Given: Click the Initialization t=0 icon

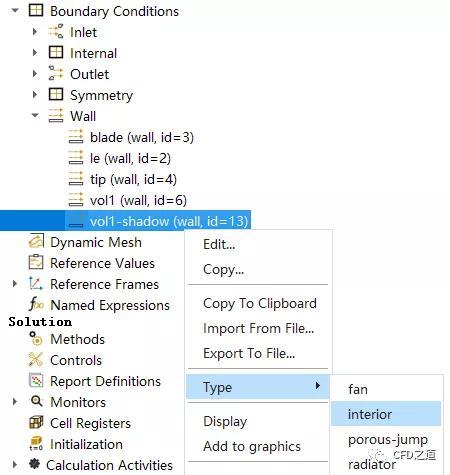Looking at the screenshot, I should pos(36,443).
